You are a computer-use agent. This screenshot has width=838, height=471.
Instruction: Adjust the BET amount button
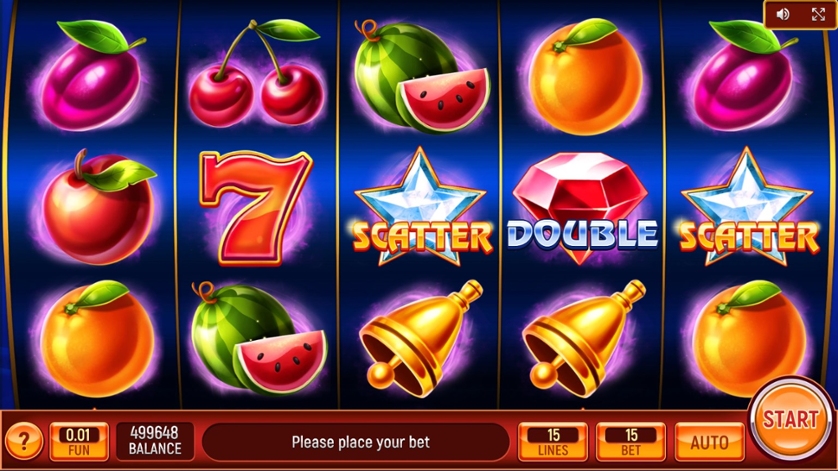pos(631,442)
